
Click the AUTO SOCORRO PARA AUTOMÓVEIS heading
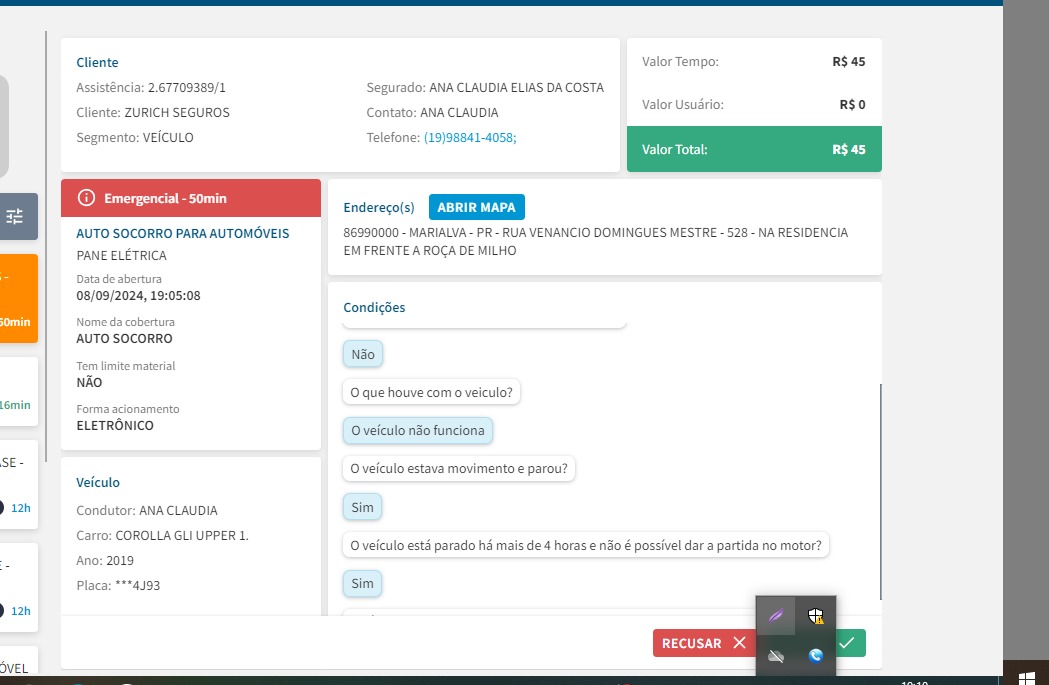click(183, 233)
